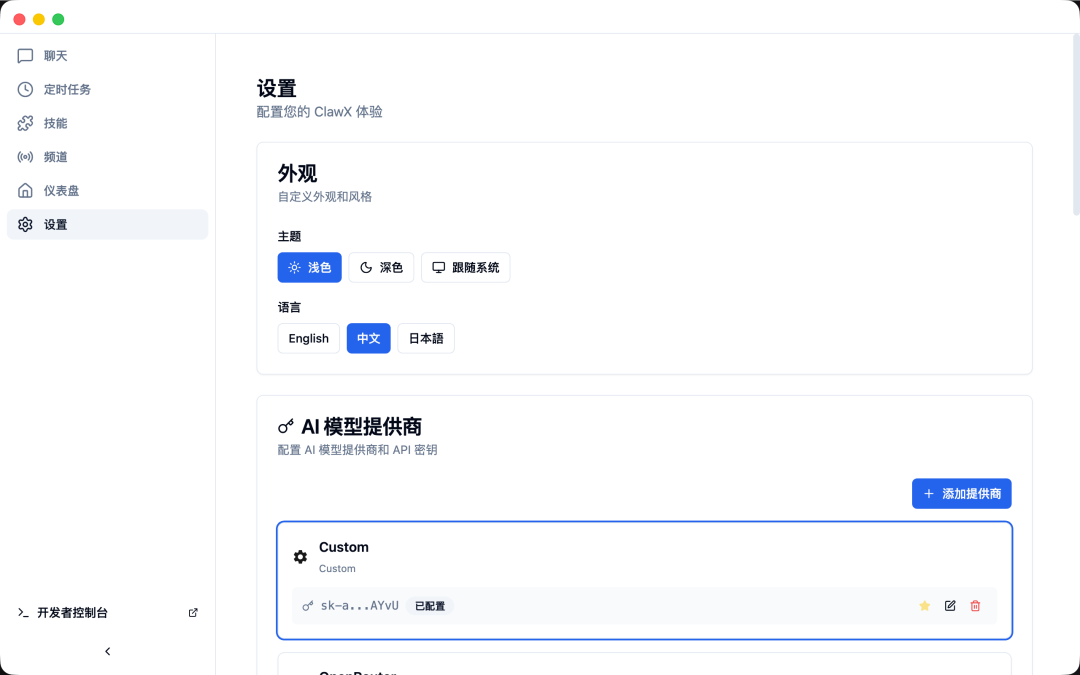Image resolution: width=1080 pixels, height=675 pixels.
Task: Open the 定时任务 page
Action: pos(67,90)
